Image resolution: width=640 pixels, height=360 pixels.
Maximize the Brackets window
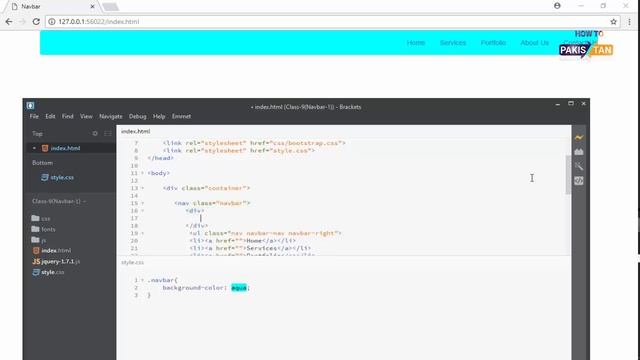[x=571, y=104]
